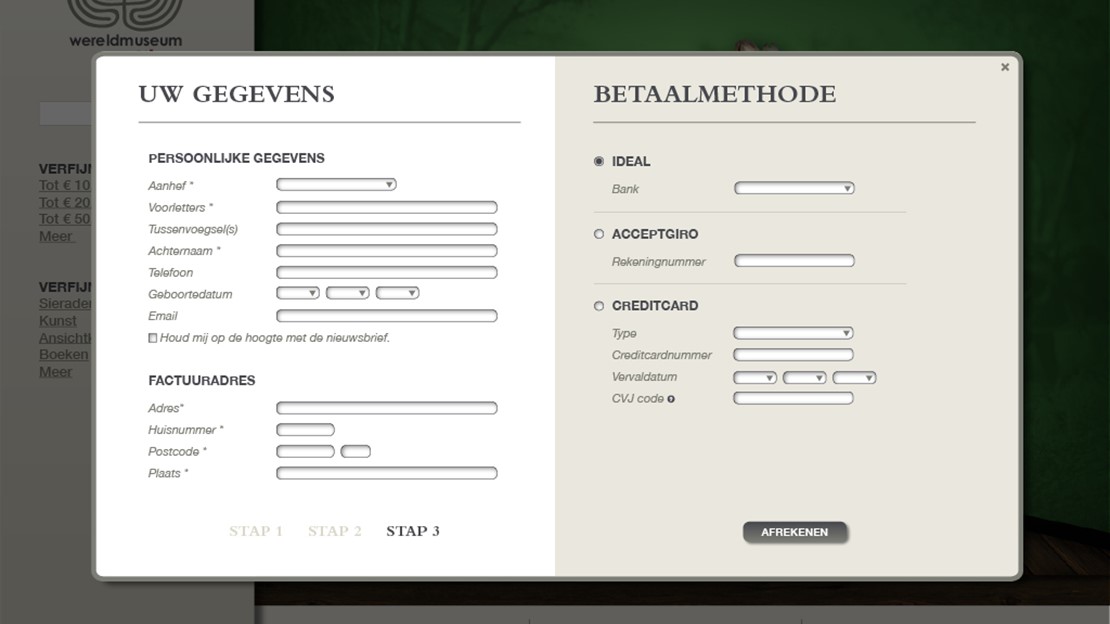Open the creditcard Type dropdown
Image resolution: width=1110 pixels, height=624 pixels.
click(793, 333)
